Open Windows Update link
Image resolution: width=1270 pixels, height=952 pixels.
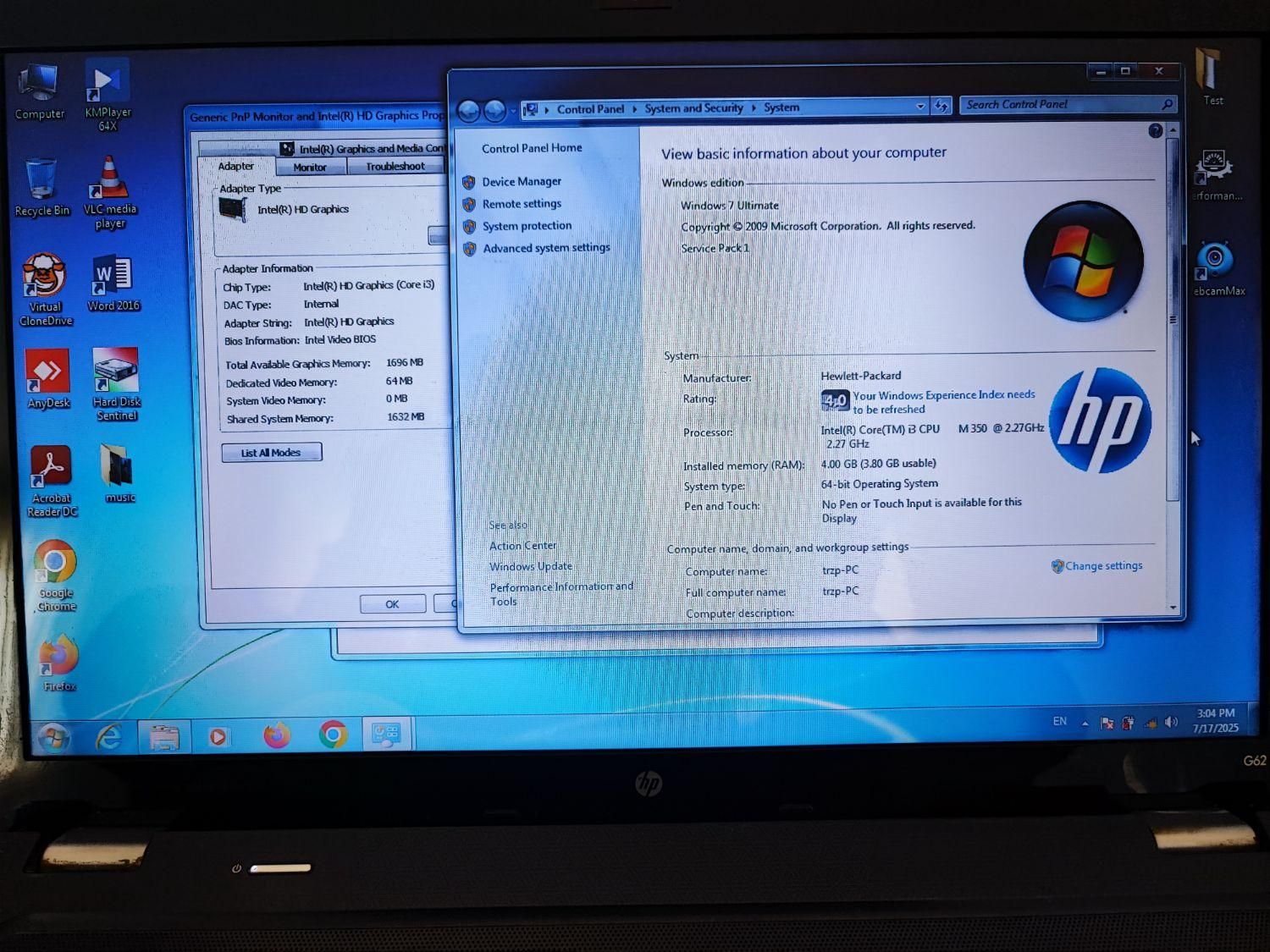coord(531,567)
